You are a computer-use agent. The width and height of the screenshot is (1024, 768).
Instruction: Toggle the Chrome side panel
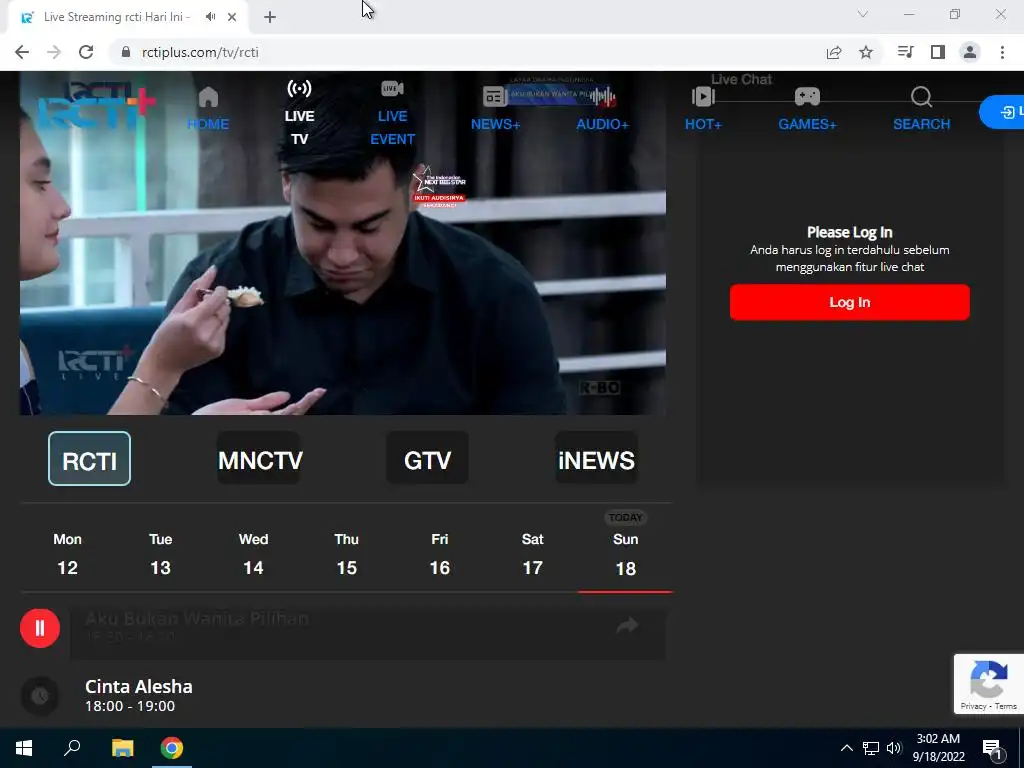938,52
